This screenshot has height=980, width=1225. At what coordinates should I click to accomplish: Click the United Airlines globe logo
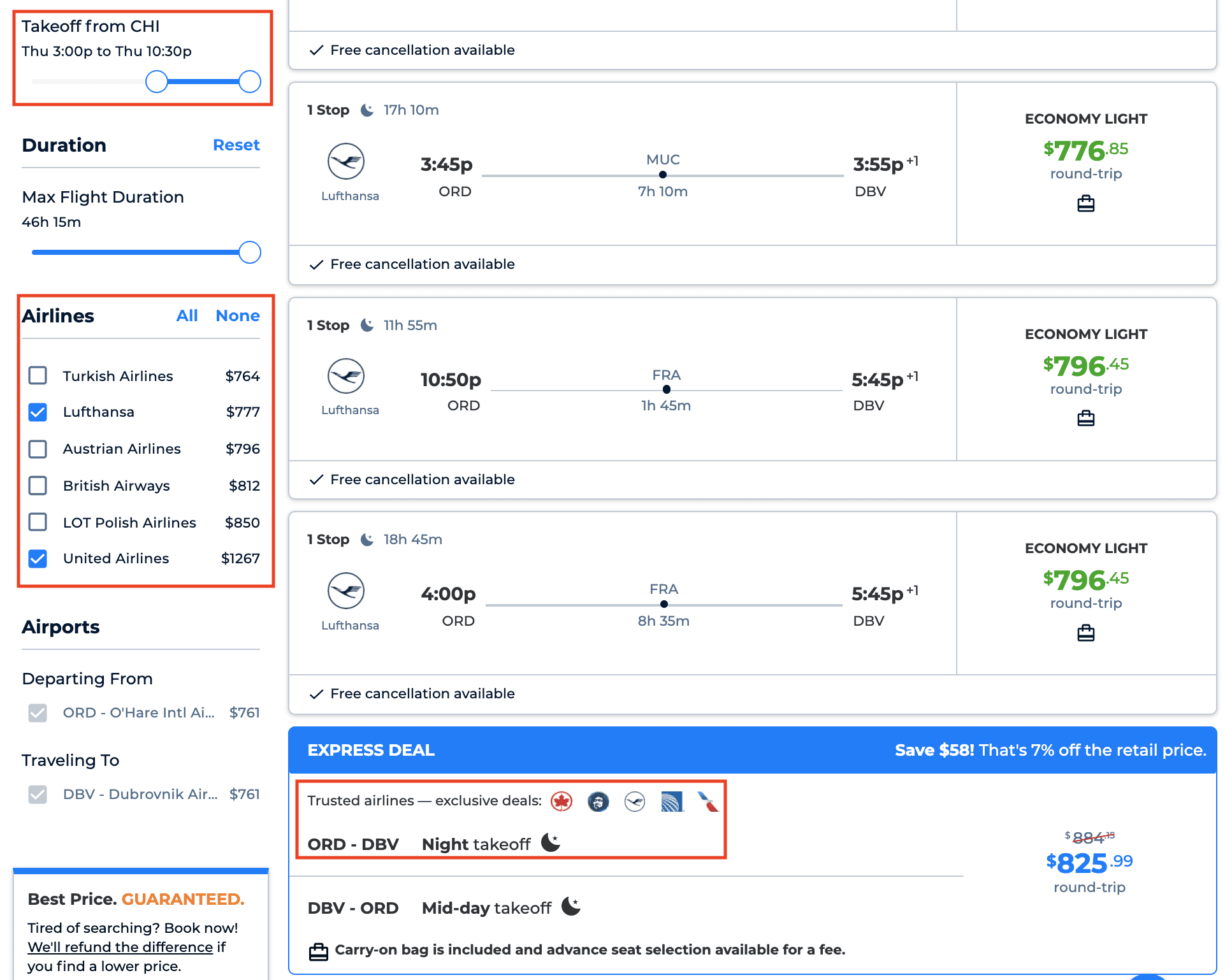tap(671, 802)
